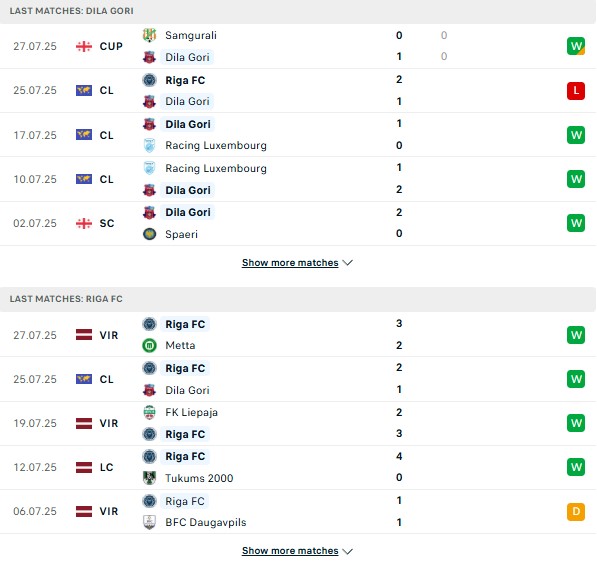Open the Riga FC vs Metta match row
Screen dimensions: 597x568
[298, 335]
